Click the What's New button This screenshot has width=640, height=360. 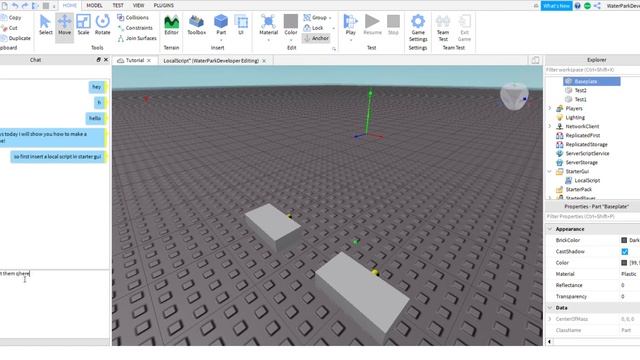556,6
